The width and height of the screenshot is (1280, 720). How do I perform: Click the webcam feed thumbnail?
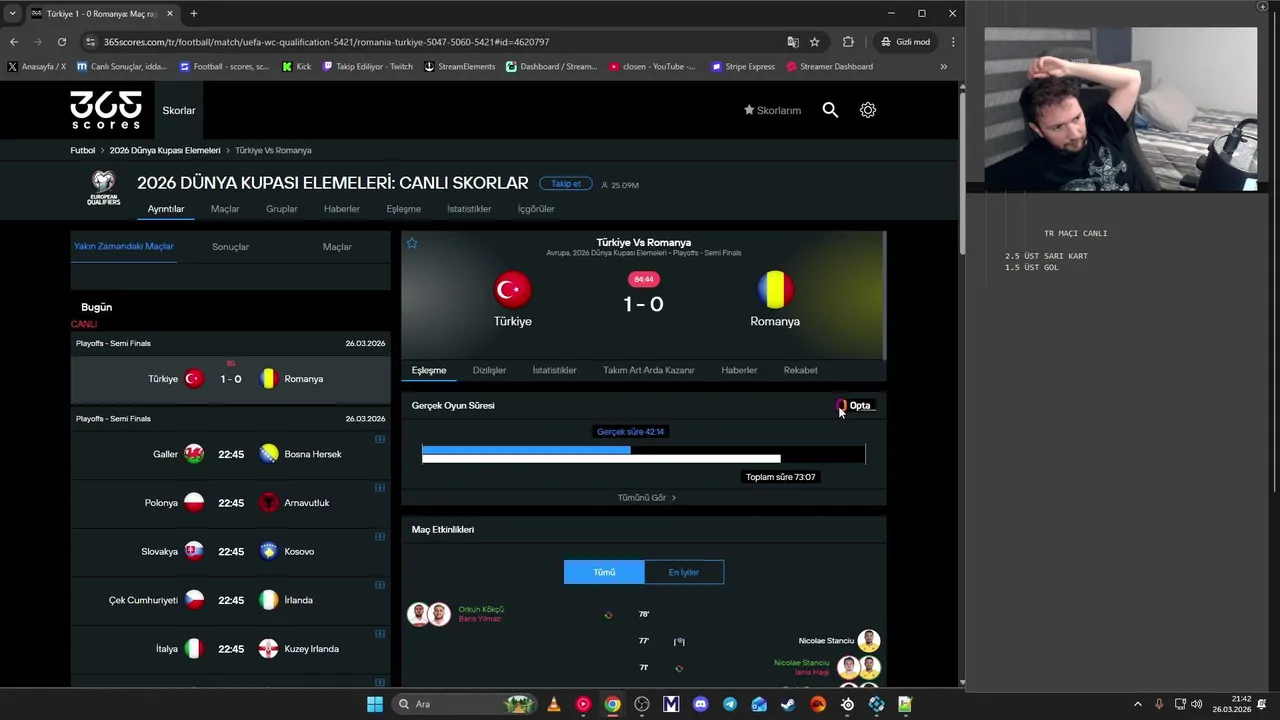(x=1120, y=109)
